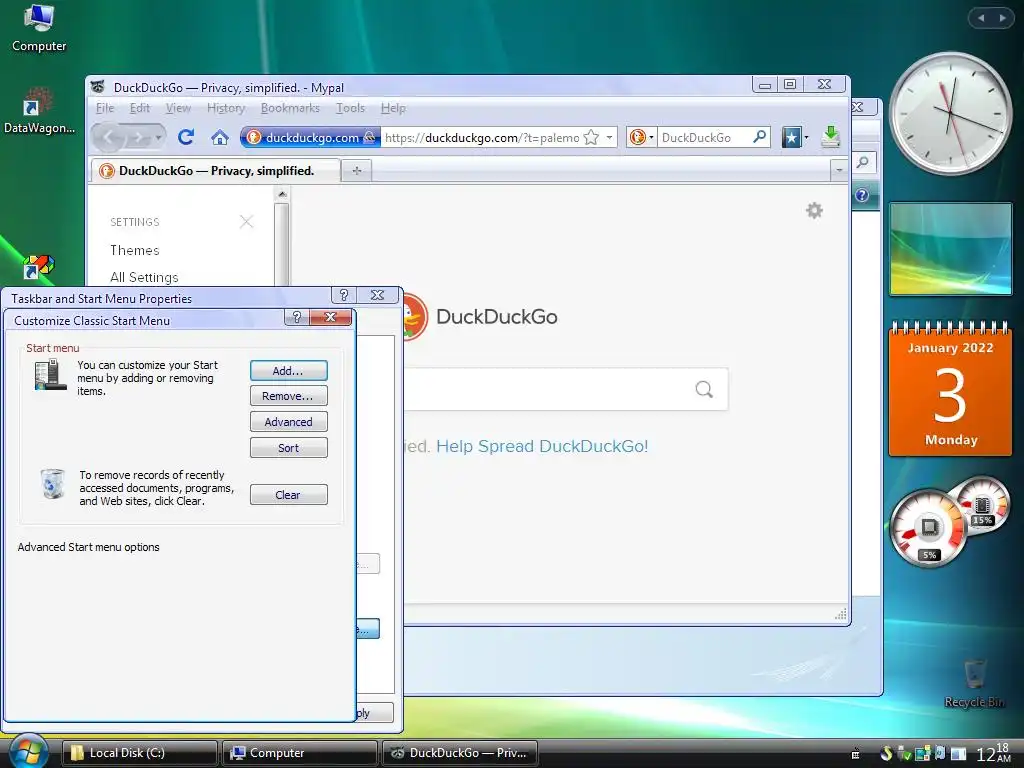Image resolution: width=1024 pixels, height=768 pixels.
Task: Click the DuckDuckGo page settings gear
Action: coord(814,210)
